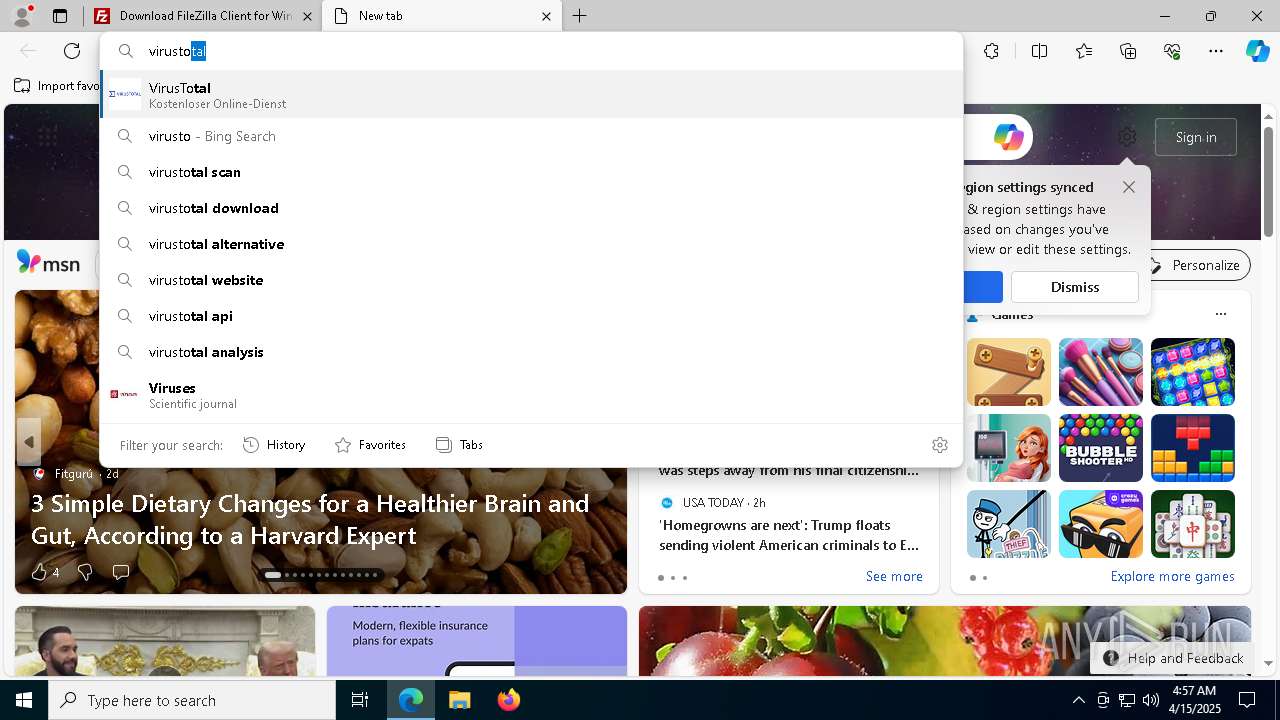1280x720 pixels.
Task: Open the wood screw puzzle game thumbnail
Action: [1009, 372]
